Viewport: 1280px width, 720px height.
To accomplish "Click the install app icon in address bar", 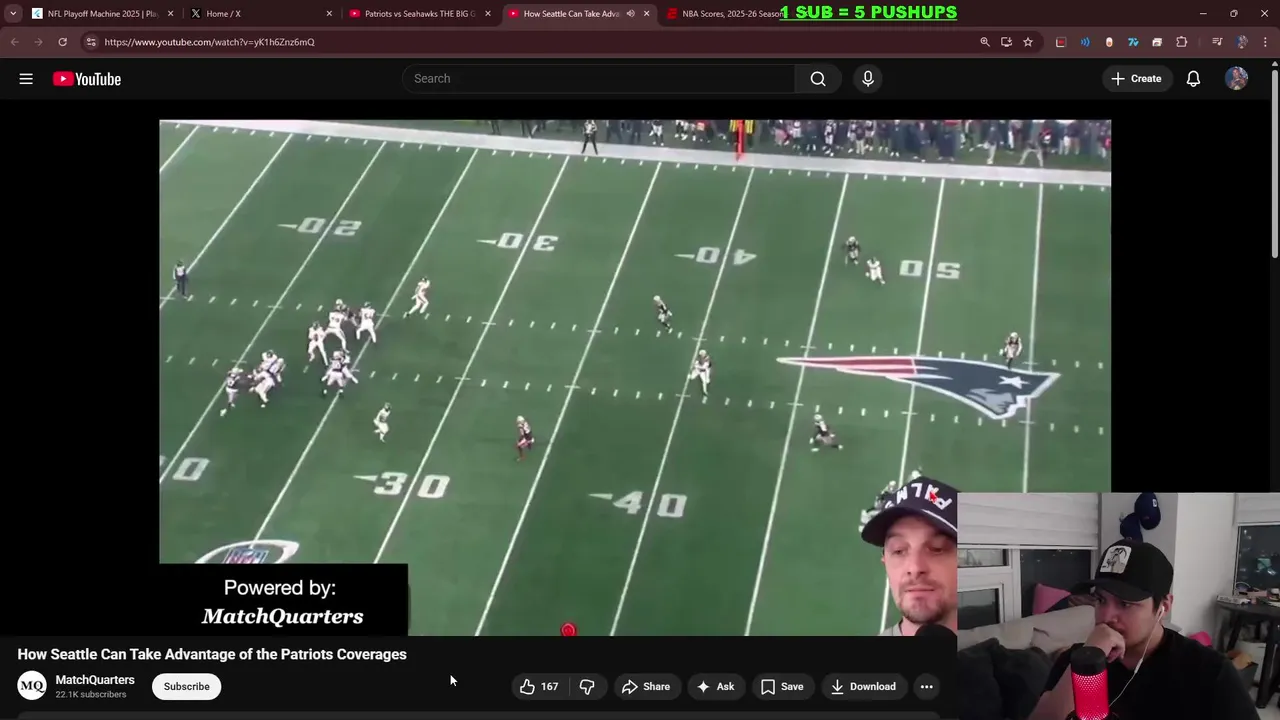I will point(1006,42).
